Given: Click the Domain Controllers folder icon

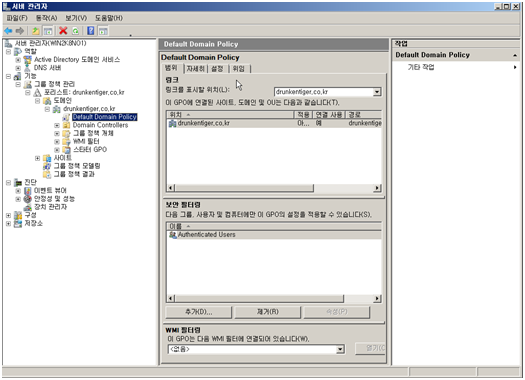Looking at the screenshot, I should 66,125.
